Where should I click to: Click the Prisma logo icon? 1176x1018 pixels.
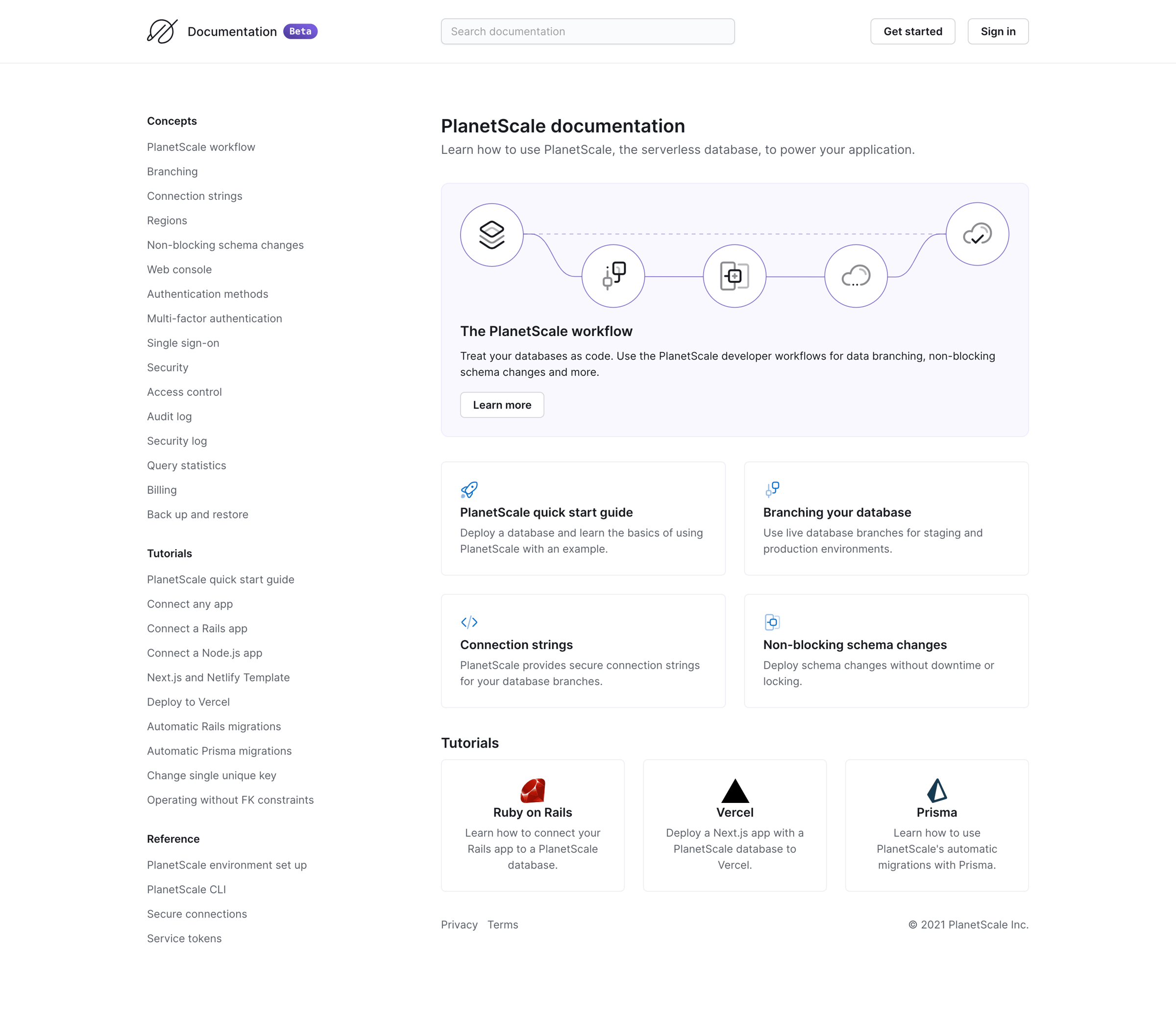tap(937, 790)
